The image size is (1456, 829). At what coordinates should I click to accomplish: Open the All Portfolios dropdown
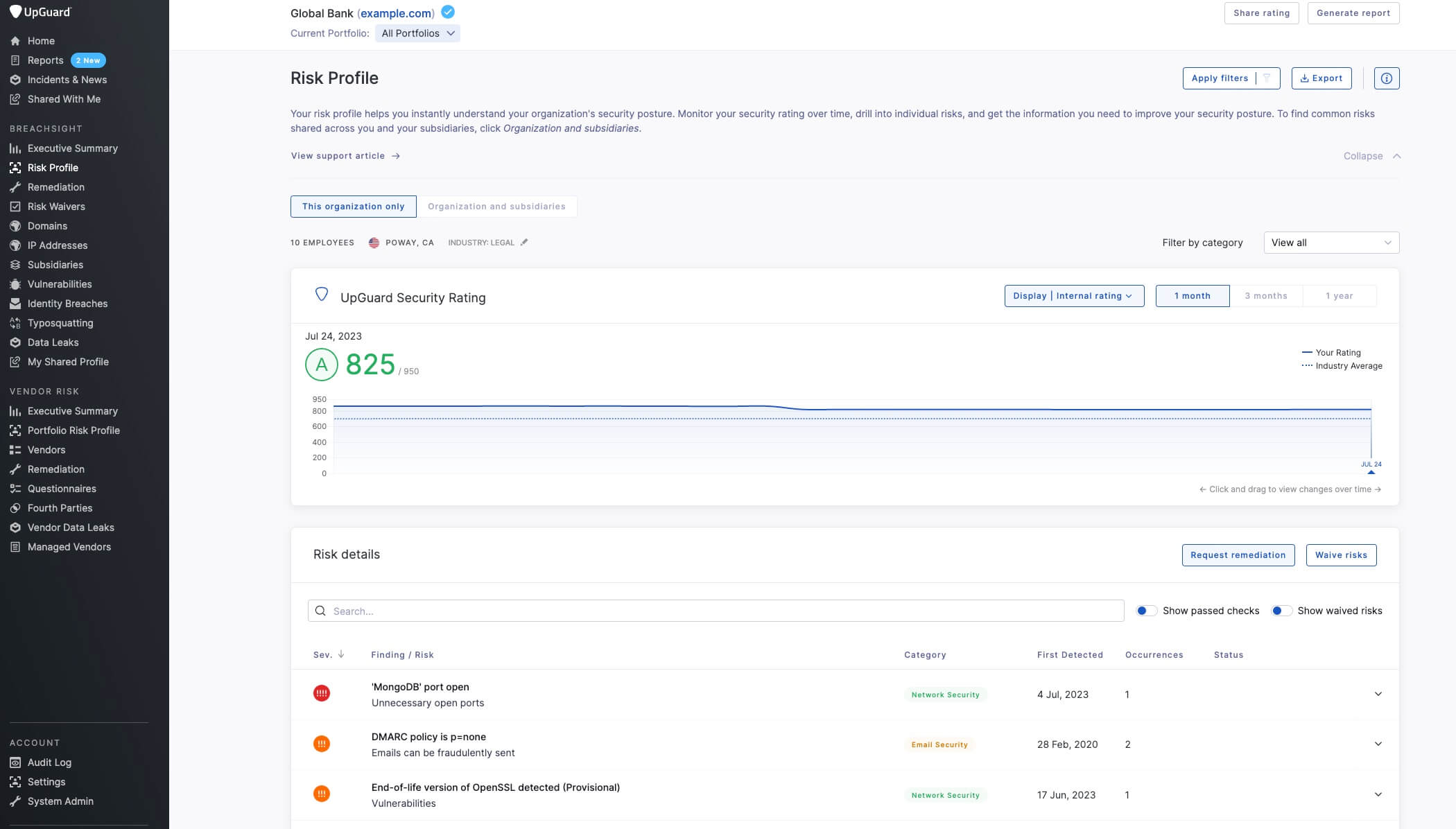(x=417, y=33)
